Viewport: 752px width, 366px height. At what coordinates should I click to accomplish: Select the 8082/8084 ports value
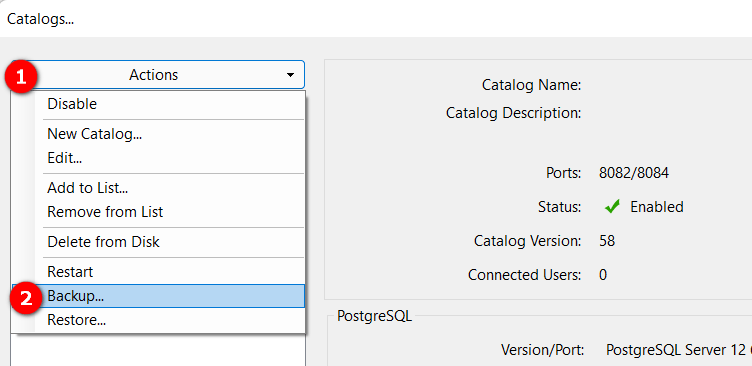[634, 173]
